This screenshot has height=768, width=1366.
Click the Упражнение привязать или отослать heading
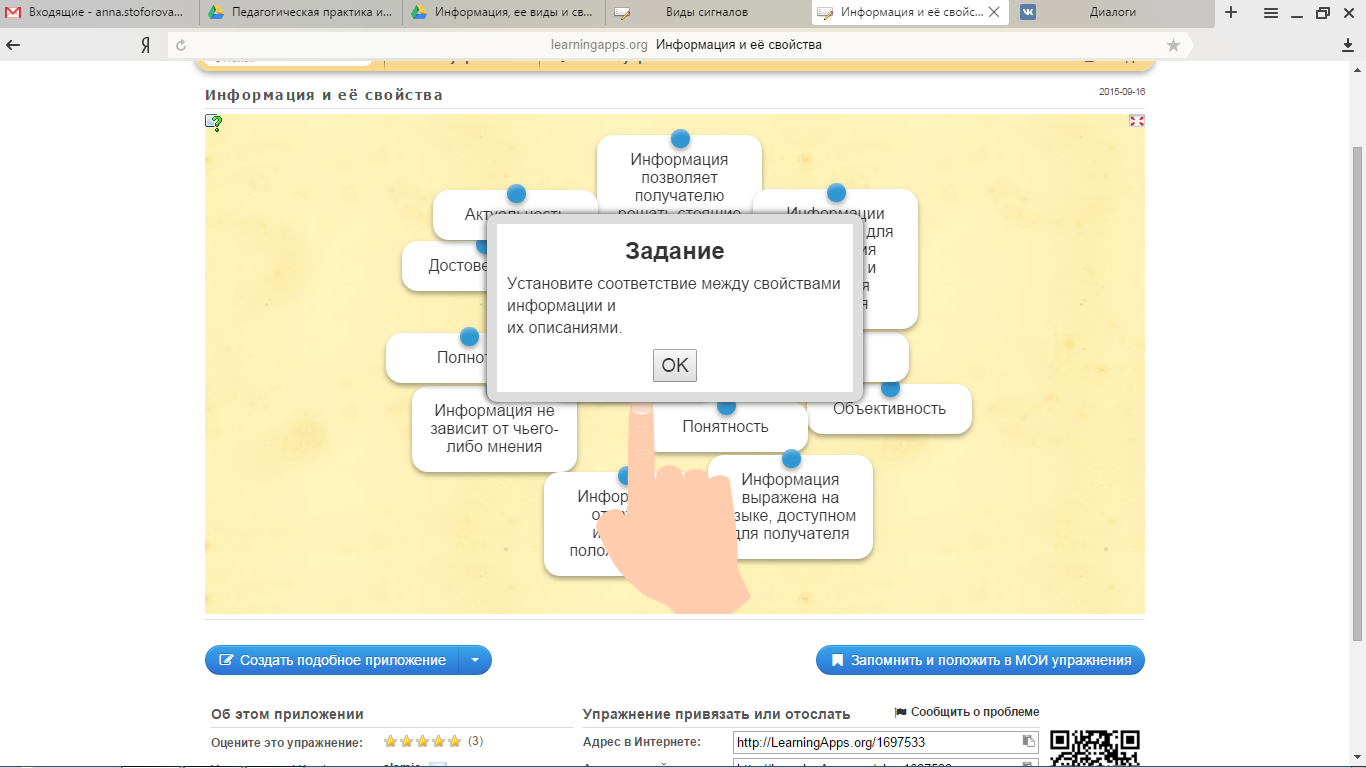[716, 714]
